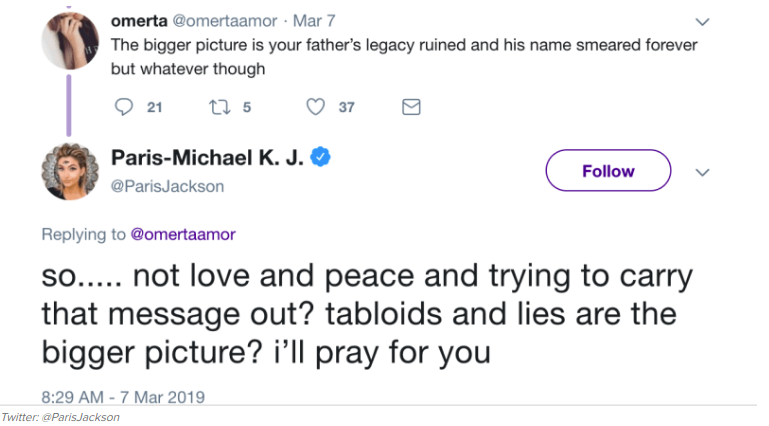
Task: Click the reply count 21
Action: point(155,108)
